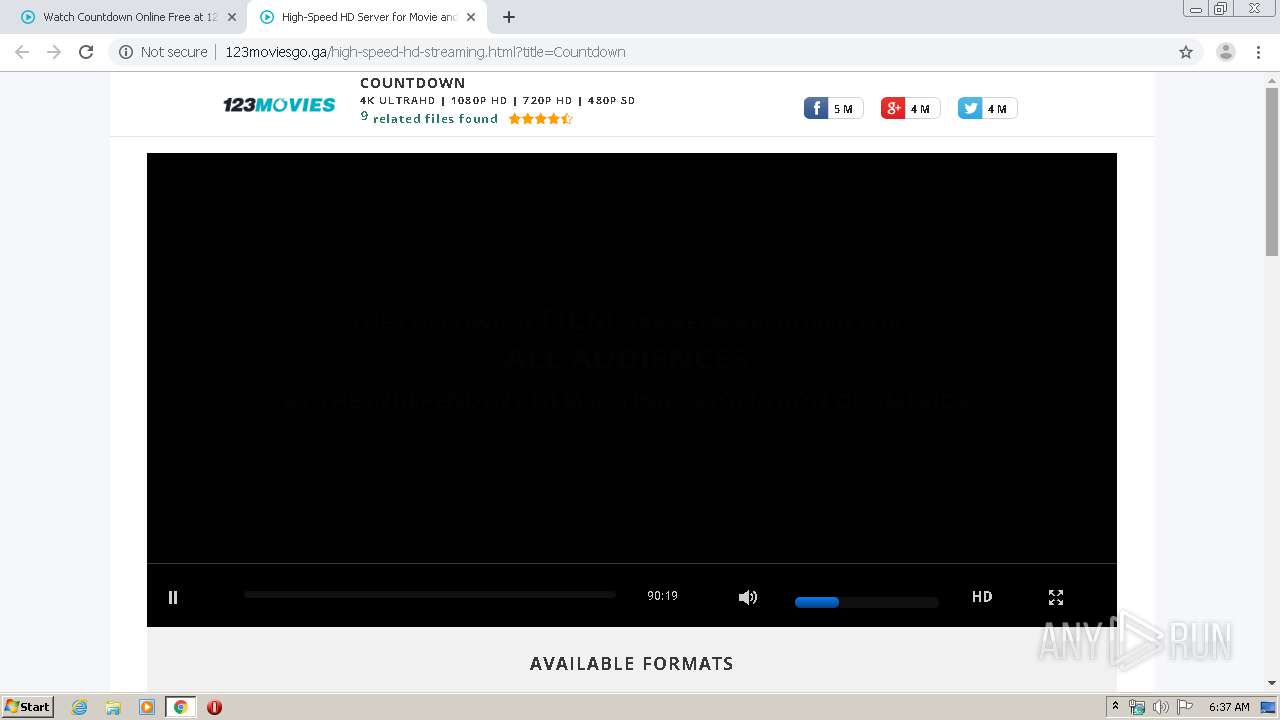Launch Internet Explorer from the taskbar
The width and height of the screenshot is (1280, 720).
click(x=80, y=707)
